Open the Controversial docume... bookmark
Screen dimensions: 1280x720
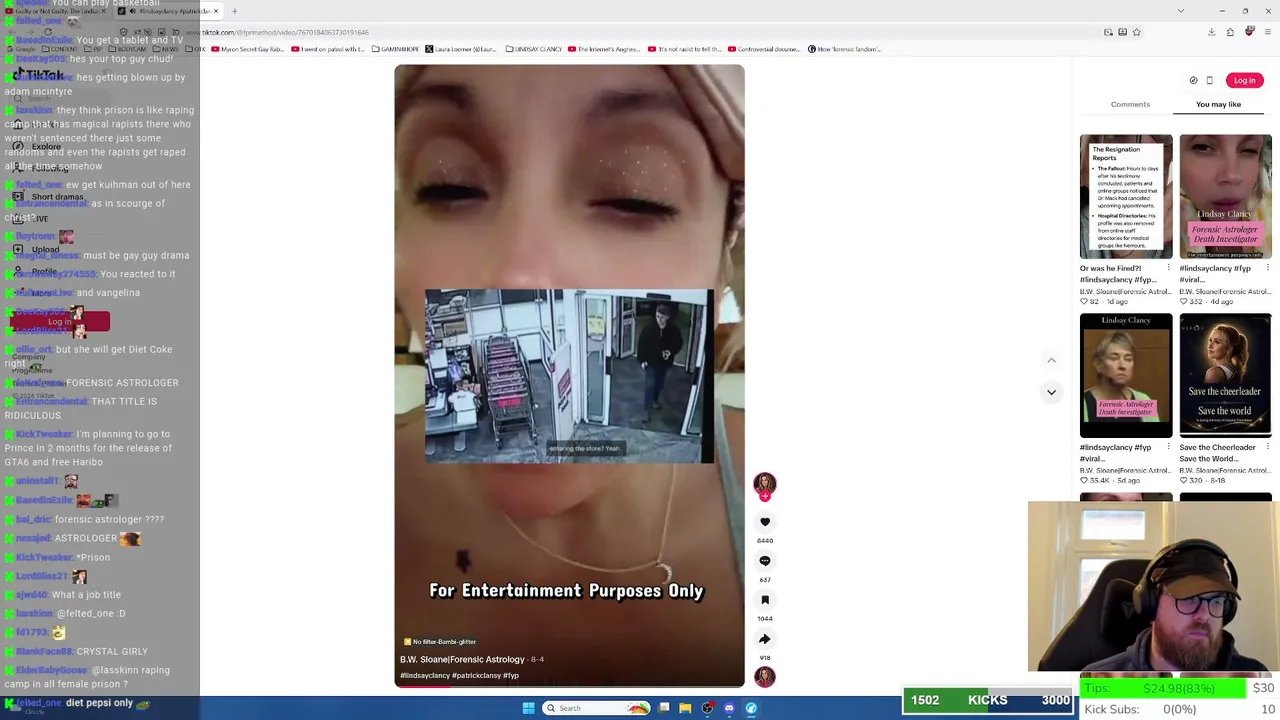[766, 49]
